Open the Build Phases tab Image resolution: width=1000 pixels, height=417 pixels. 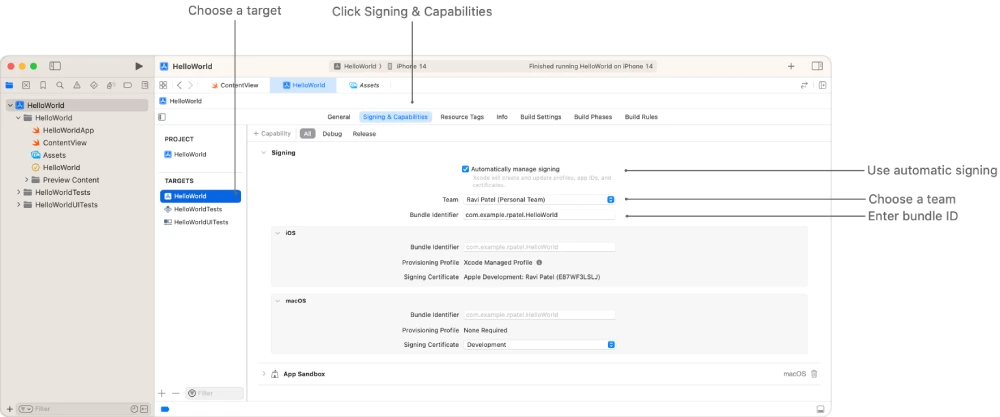click(593, 117)
